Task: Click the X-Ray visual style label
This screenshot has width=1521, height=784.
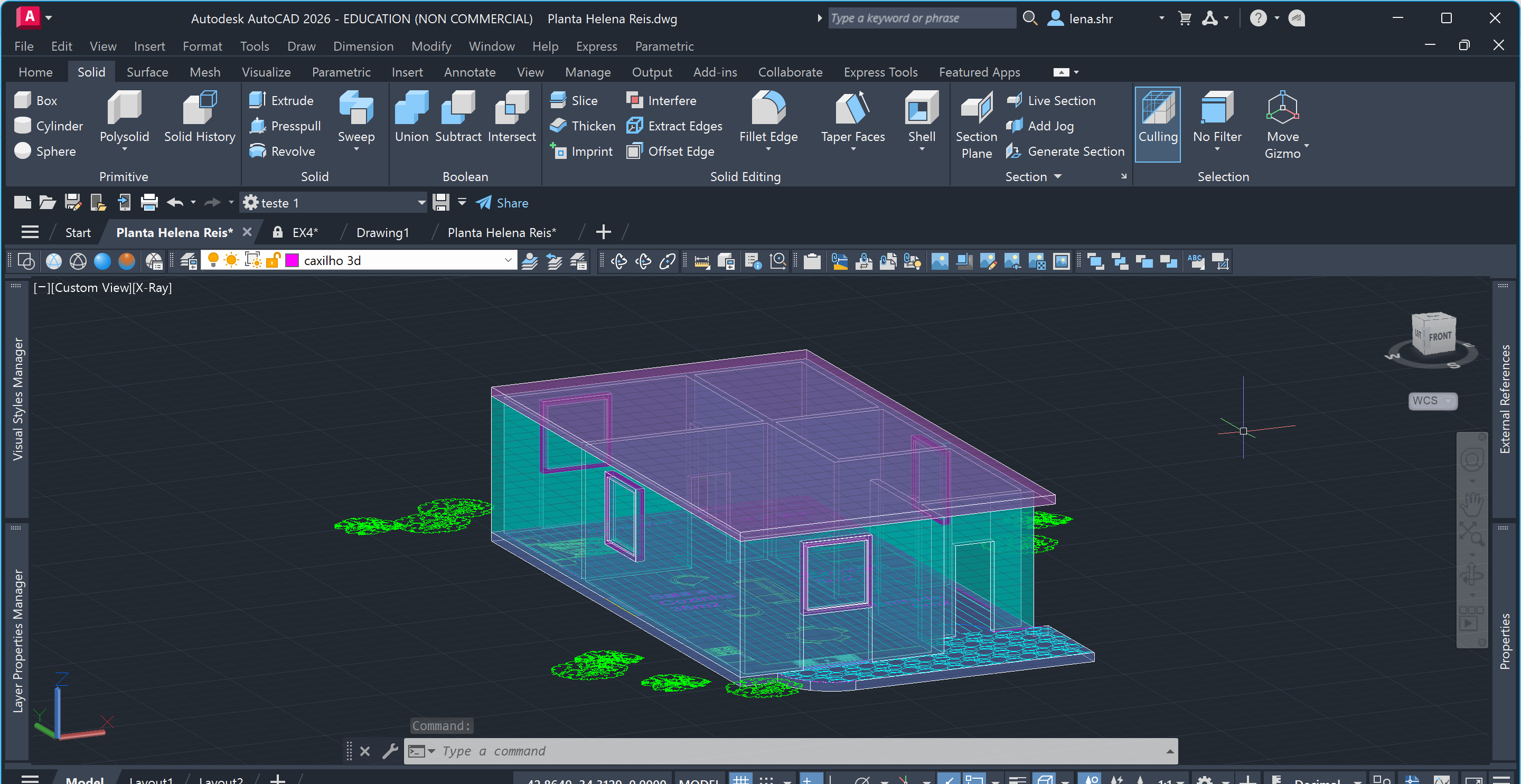Action: [x=152, y=288]
